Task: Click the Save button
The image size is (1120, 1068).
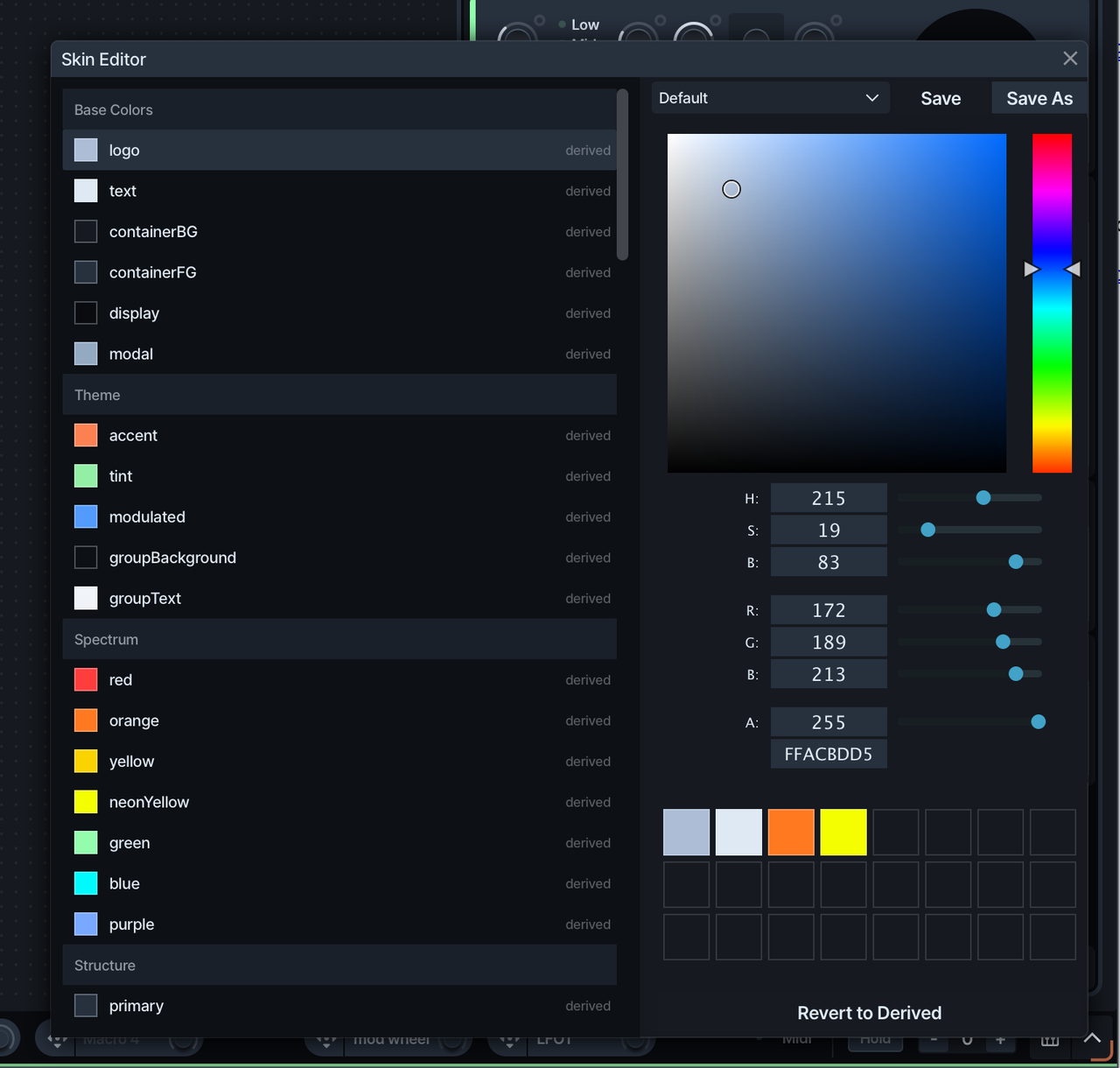Action: tap(941, 99)
